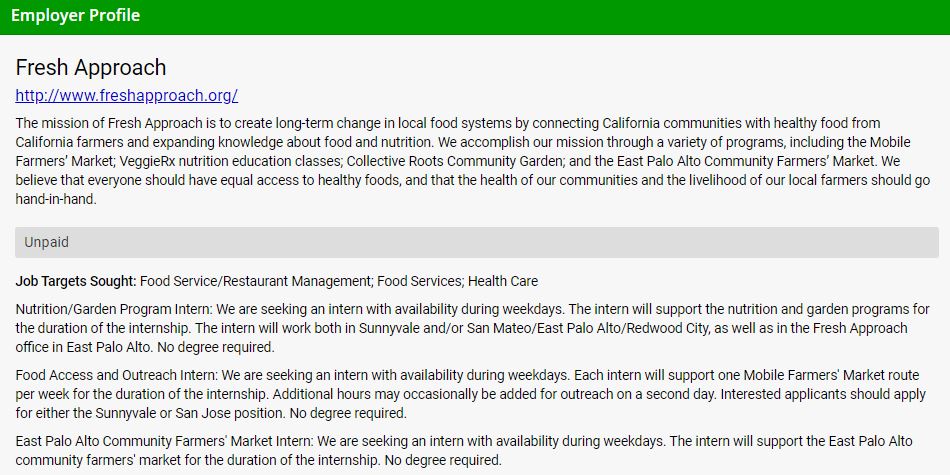
Task: Click the Food Access and Outreach Intern title
Action: click(x=114, y=376)
